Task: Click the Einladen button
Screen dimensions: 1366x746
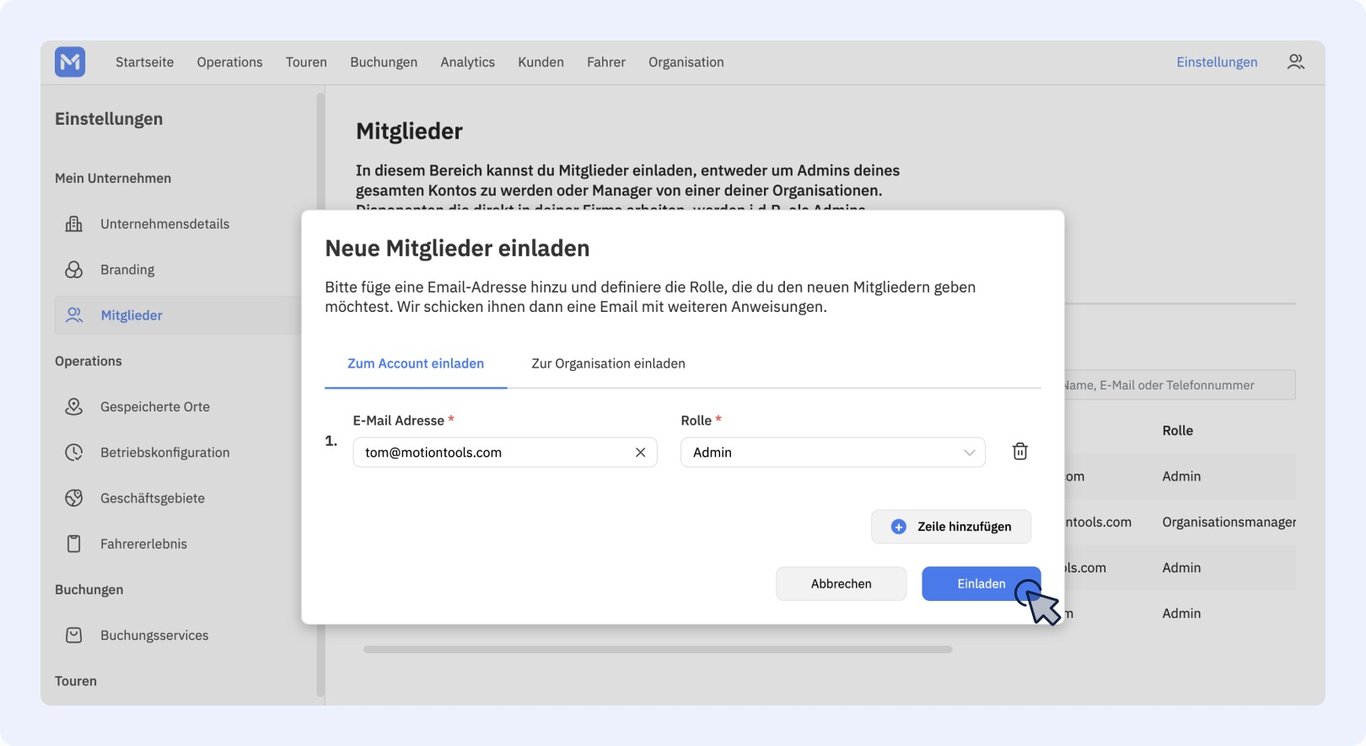Action: [981, 584]
